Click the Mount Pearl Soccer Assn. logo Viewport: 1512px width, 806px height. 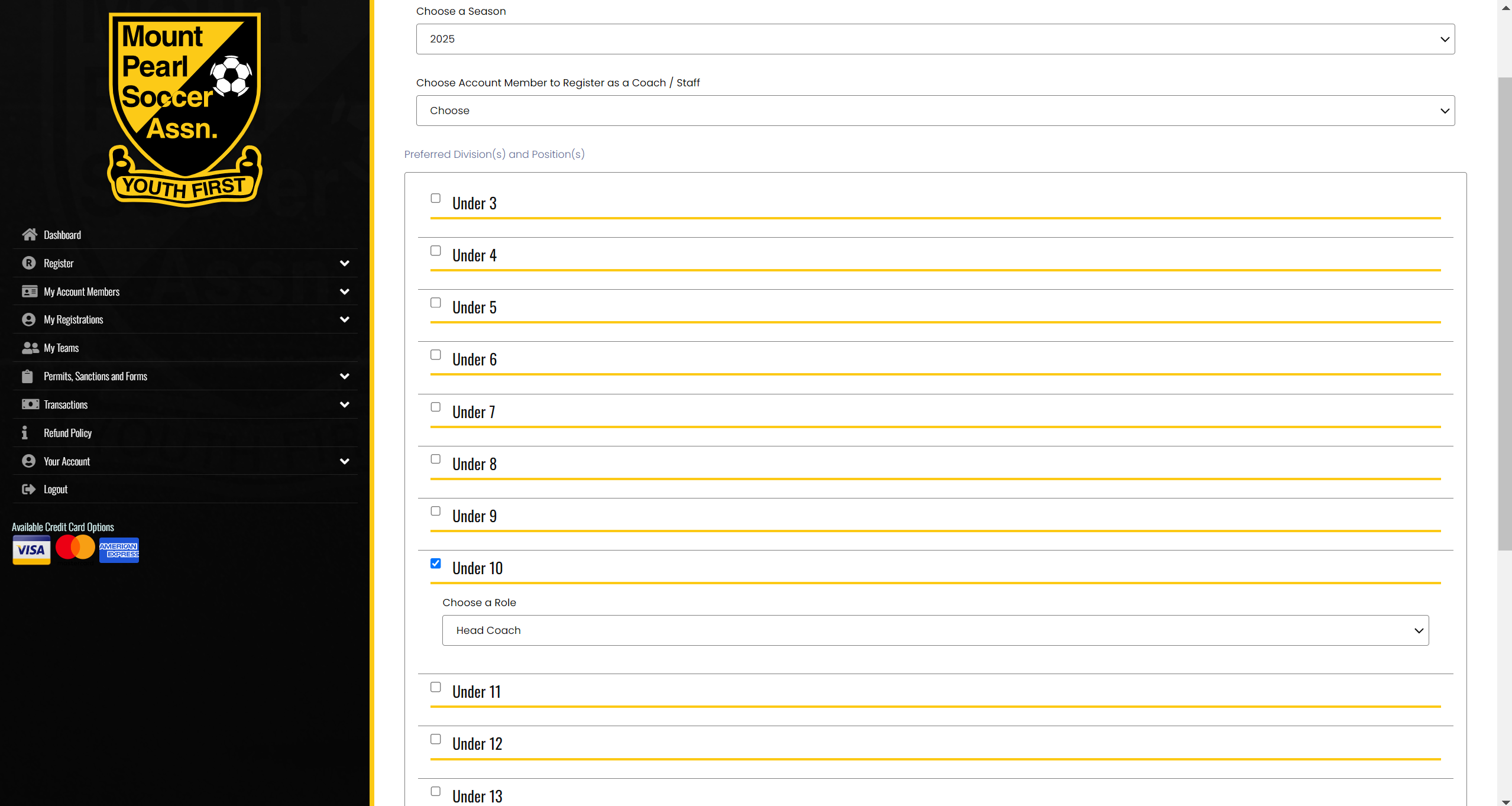click(x=185, y=110)
